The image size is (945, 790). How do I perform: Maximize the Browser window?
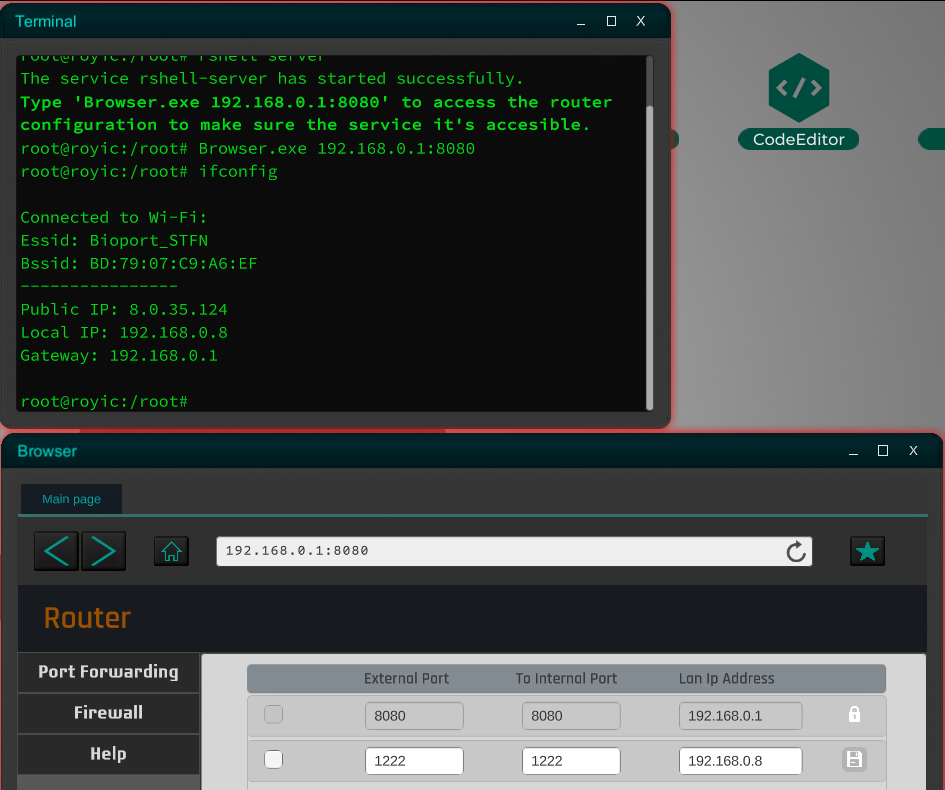(x=883, y=451)
